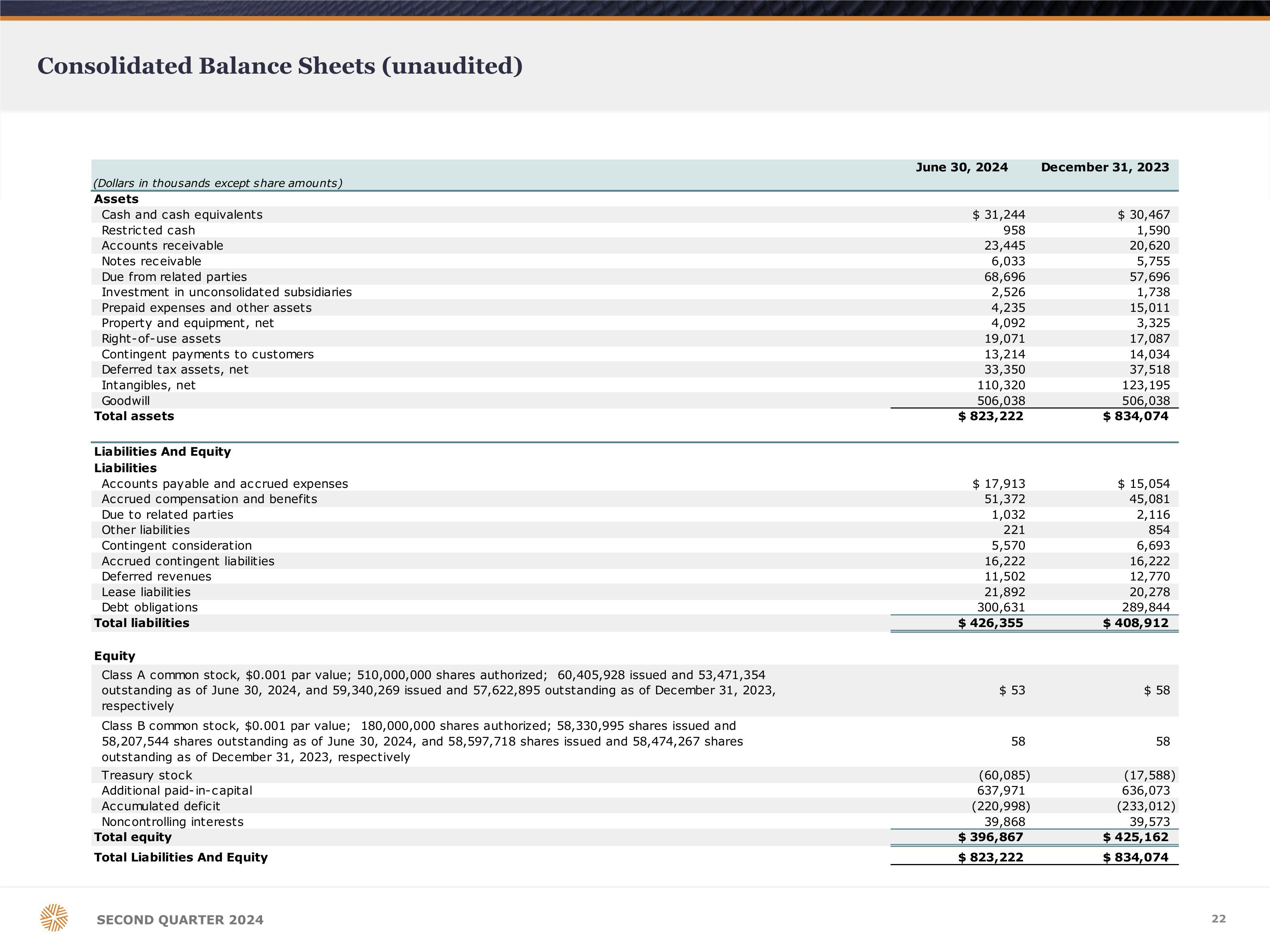The image size is (1270, 952).
Task: Select the Total liabilities row label
Action: tap(141, 623)
